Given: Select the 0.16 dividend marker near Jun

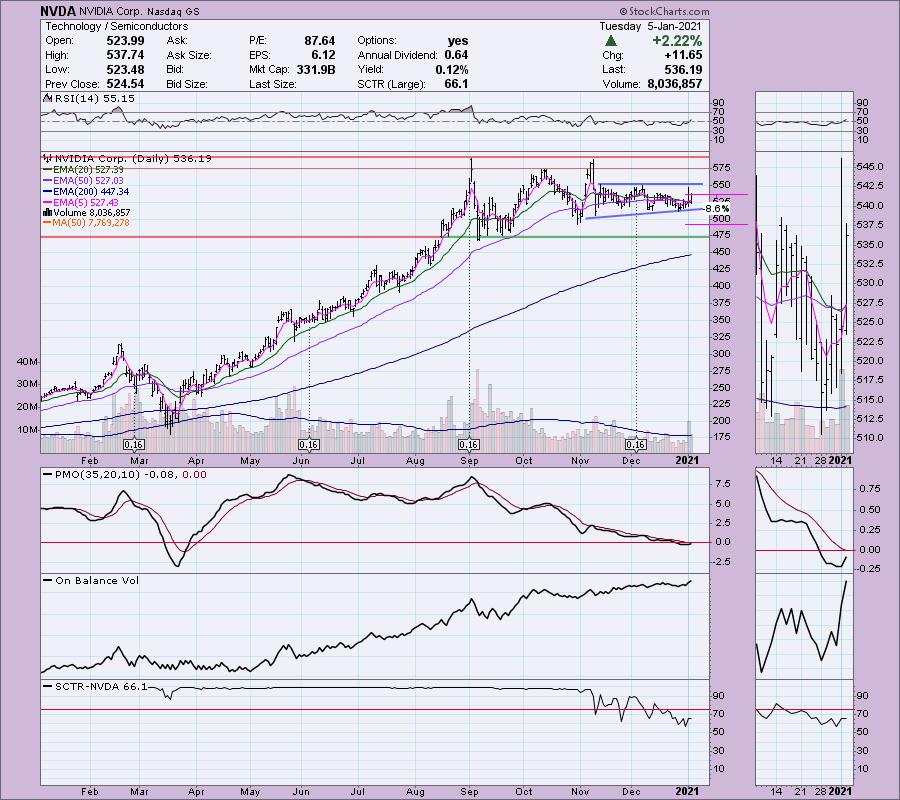Looking at the screenshot, I should 308,445.
